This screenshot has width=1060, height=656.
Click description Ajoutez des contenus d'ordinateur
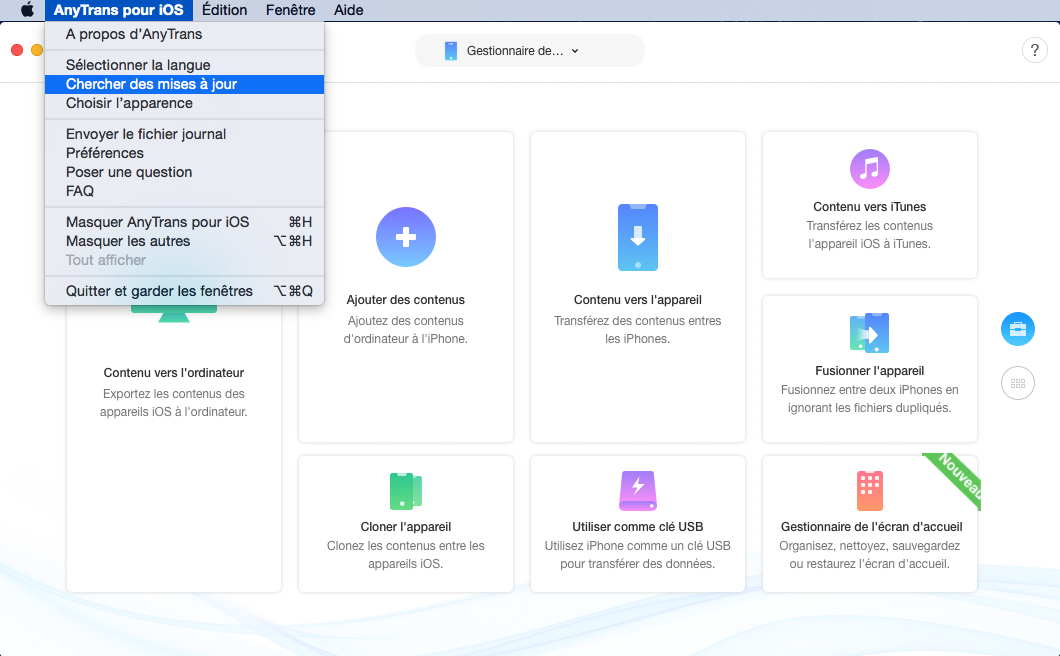406,330
